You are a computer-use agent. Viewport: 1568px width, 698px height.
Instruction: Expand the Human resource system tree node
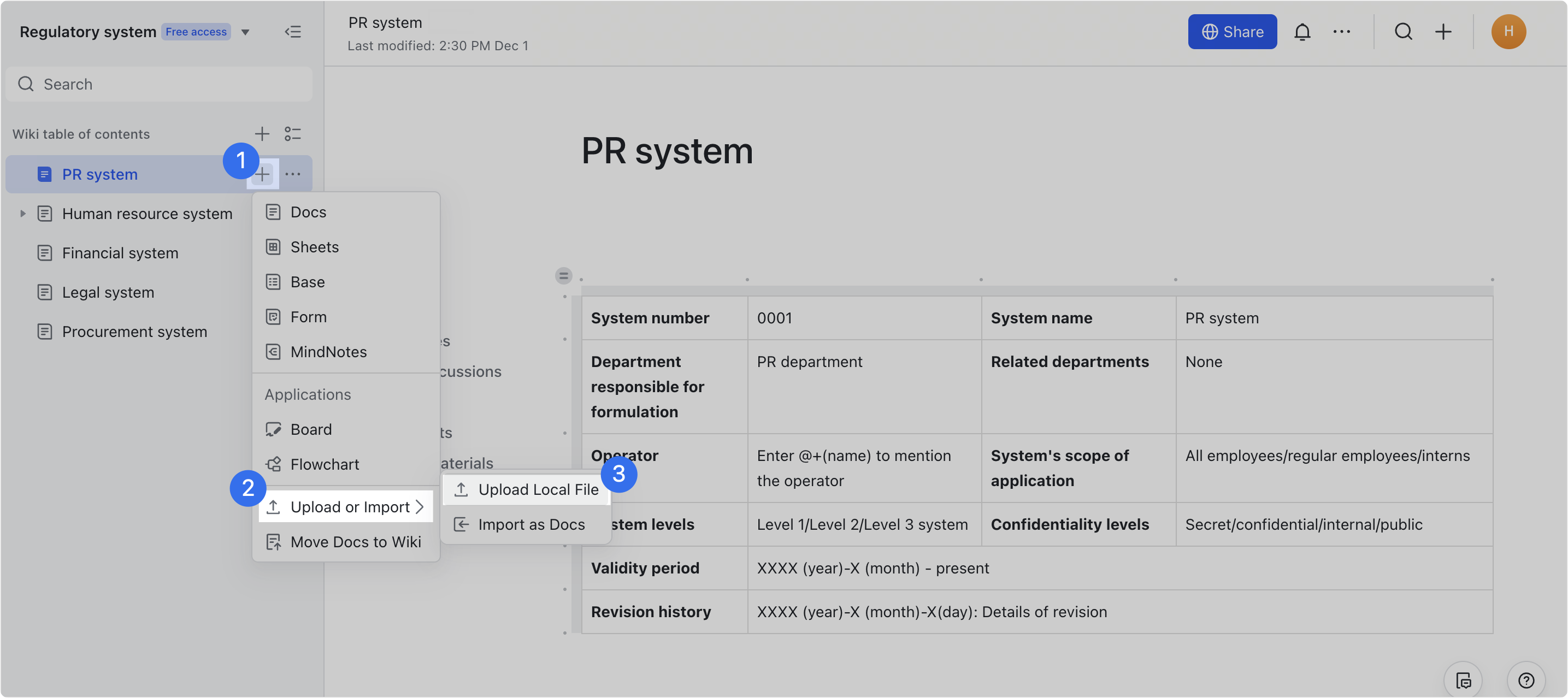coord(22,214)
